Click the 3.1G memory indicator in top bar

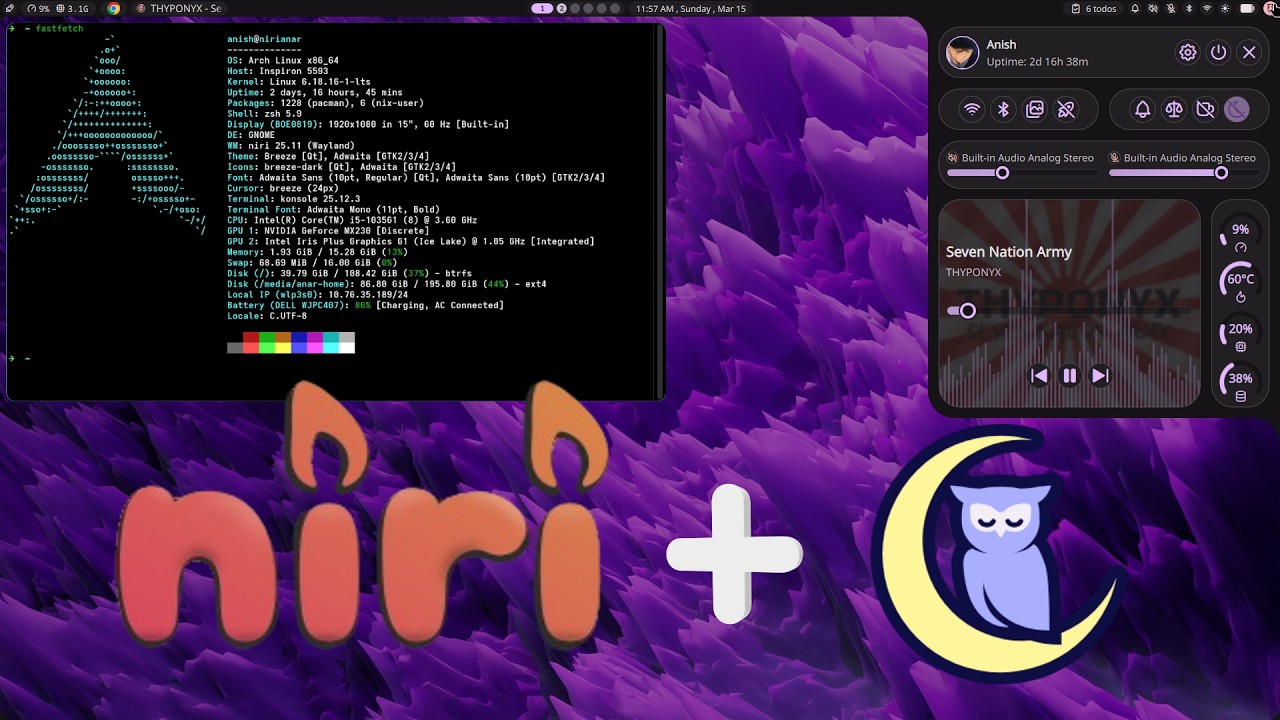(x=72, y=8)
